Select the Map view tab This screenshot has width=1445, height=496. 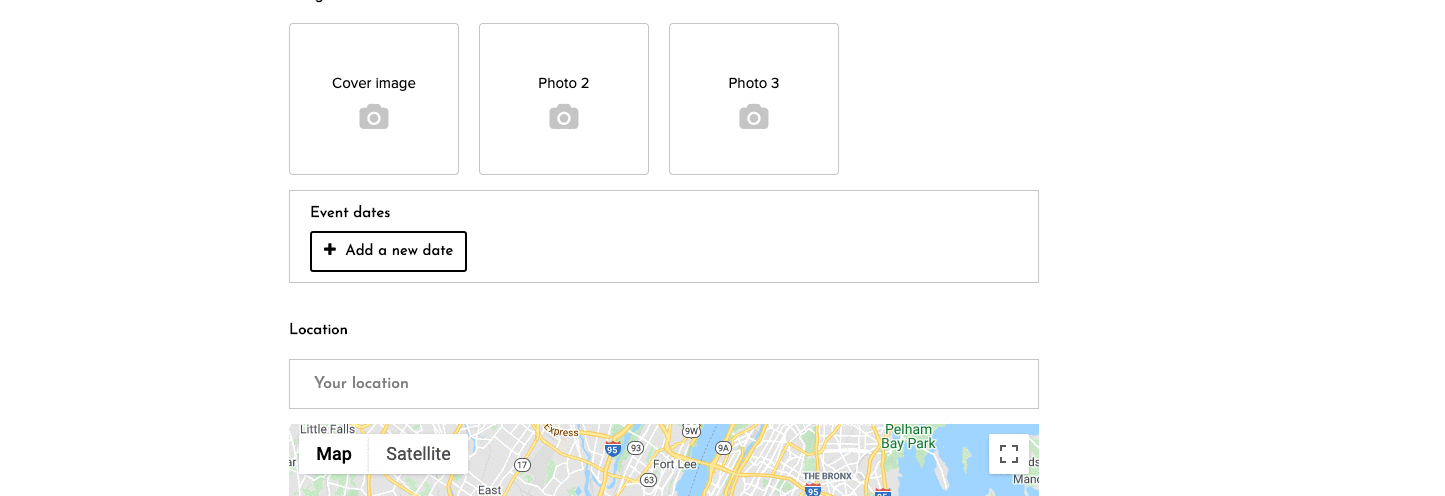(334, 454)
